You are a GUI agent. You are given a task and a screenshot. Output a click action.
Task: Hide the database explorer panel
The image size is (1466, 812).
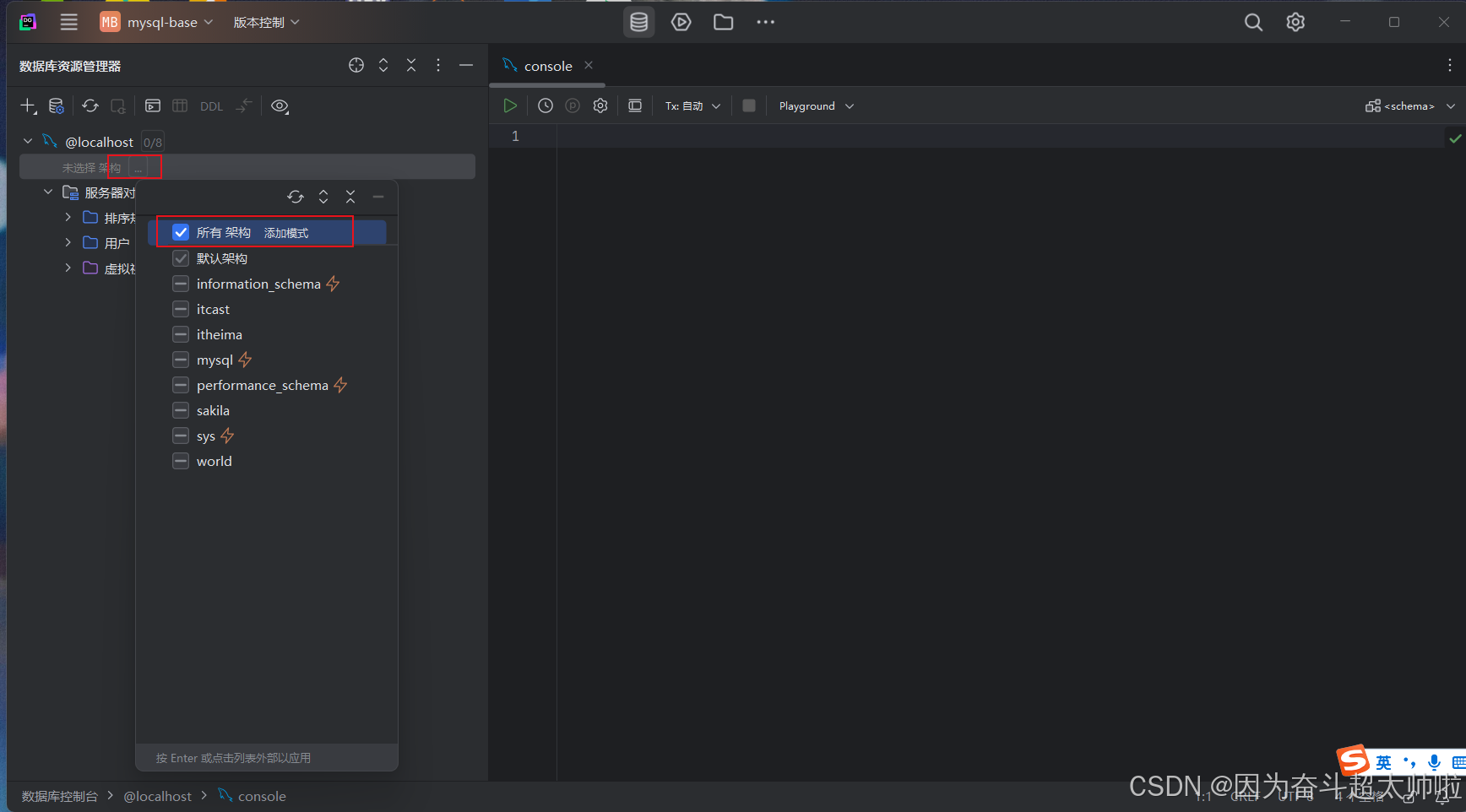point(466,66)
